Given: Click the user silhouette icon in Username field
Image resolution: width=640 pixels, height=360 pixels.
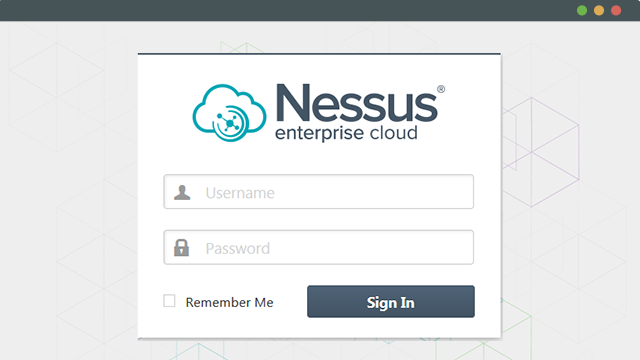Looking at the screenshot, I should pyautogui.click(x=182, y=192).
